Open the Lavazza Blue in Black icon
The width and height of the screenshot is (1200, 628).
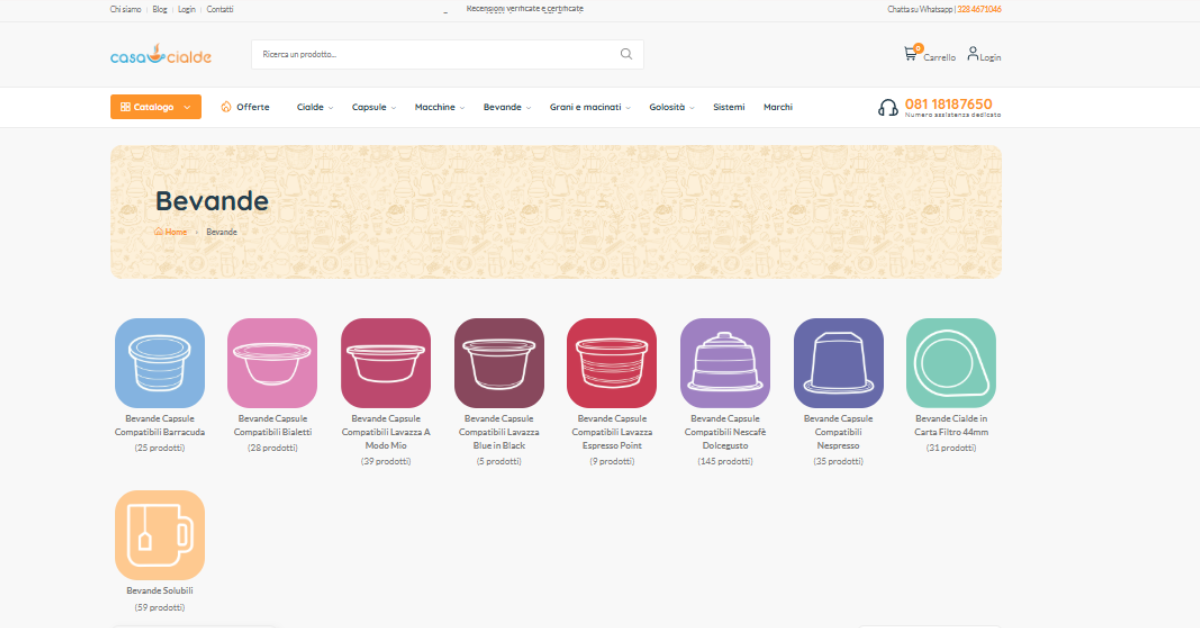499,363
